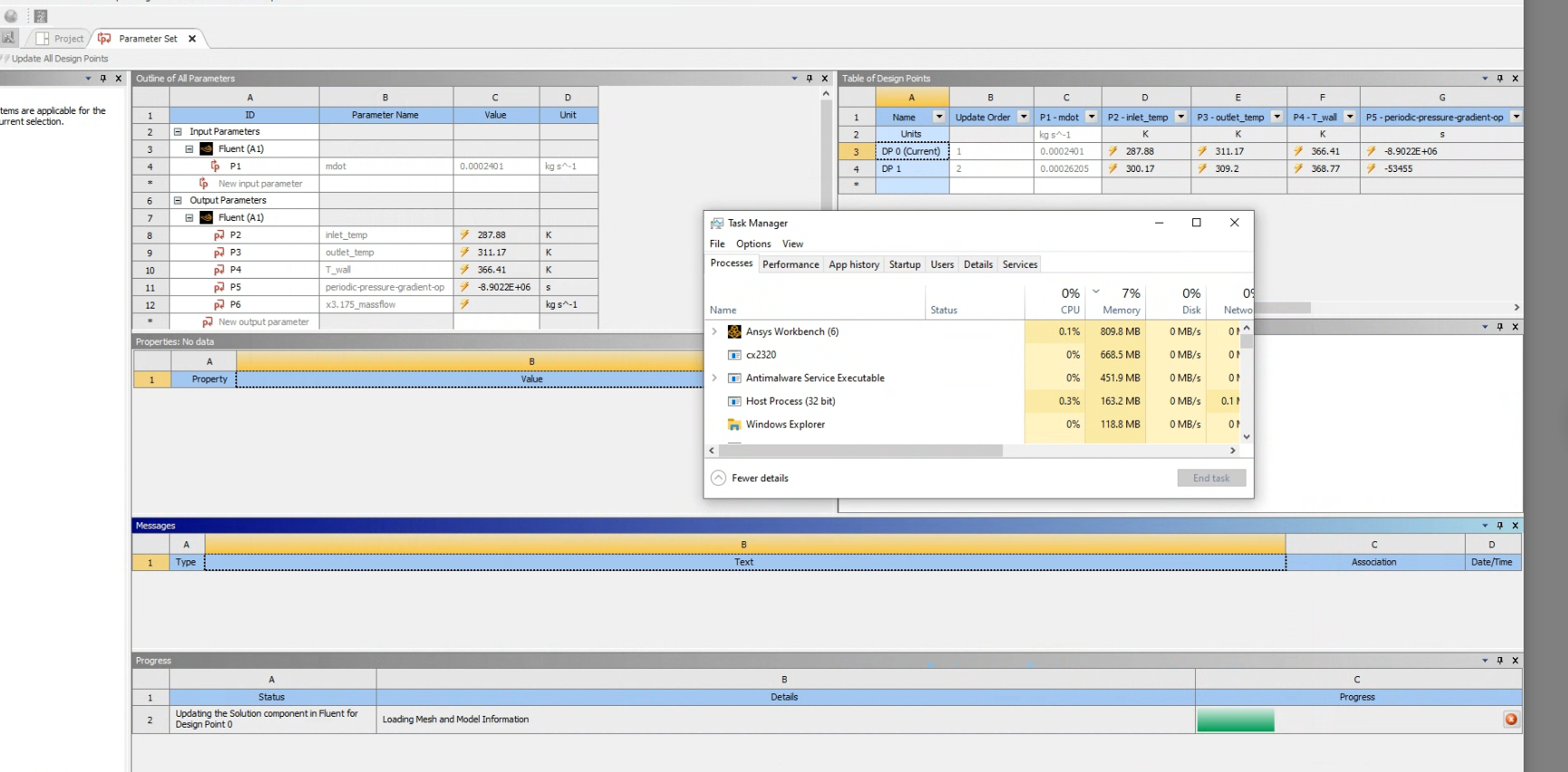Select the DP 1 design point cell
Image resolution: width=1568 pixels, height=772 pixels.
tap(911, 169)
